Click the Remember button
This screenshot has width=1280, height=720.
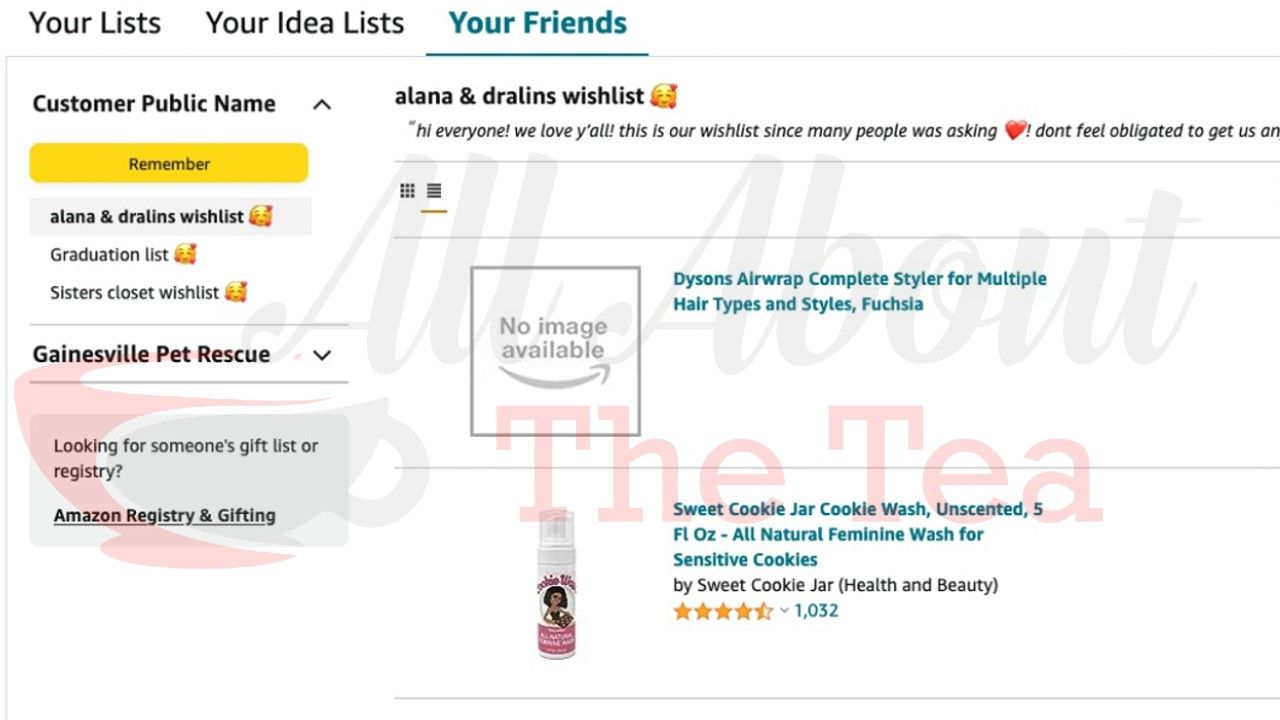168,163
